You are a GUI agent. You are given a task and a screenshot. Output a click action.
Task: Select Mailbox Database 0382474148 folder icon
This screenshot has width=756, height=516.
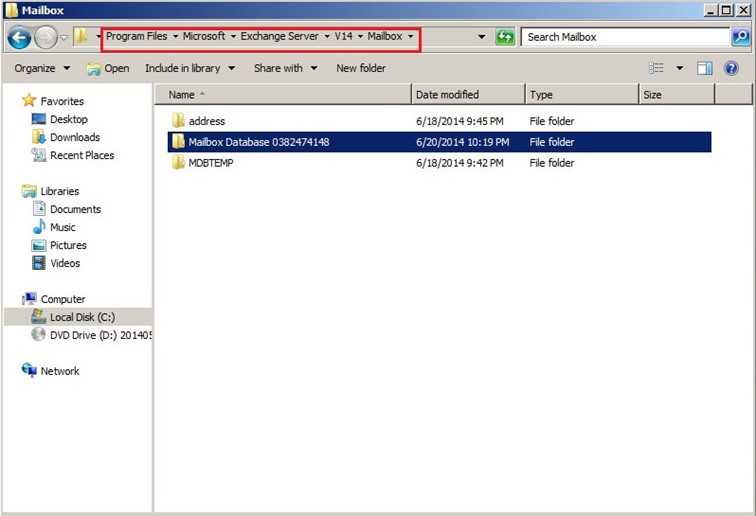point(178,141)
